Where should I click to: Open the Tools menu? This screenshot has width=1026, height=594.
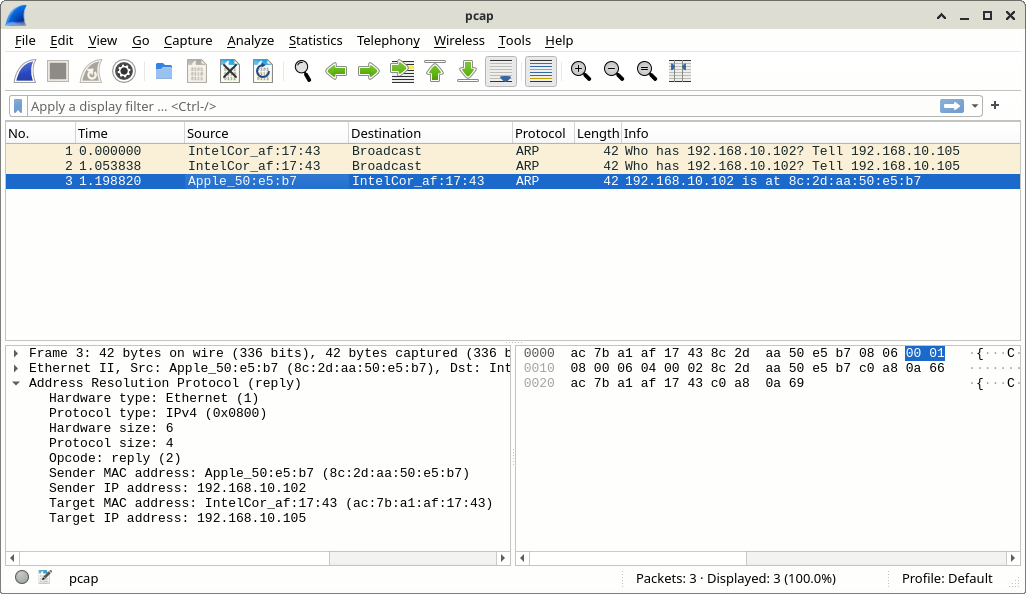click(514, 41)
